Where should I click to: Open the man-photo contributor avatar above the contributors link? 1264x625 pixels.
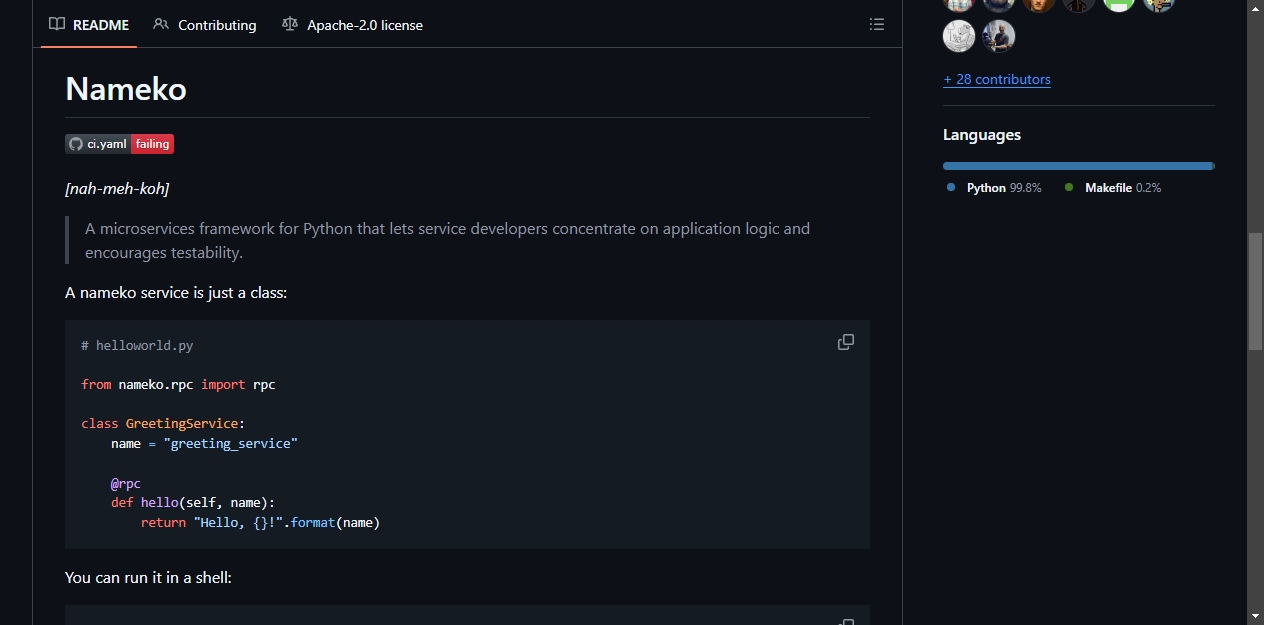coord(999,36)
